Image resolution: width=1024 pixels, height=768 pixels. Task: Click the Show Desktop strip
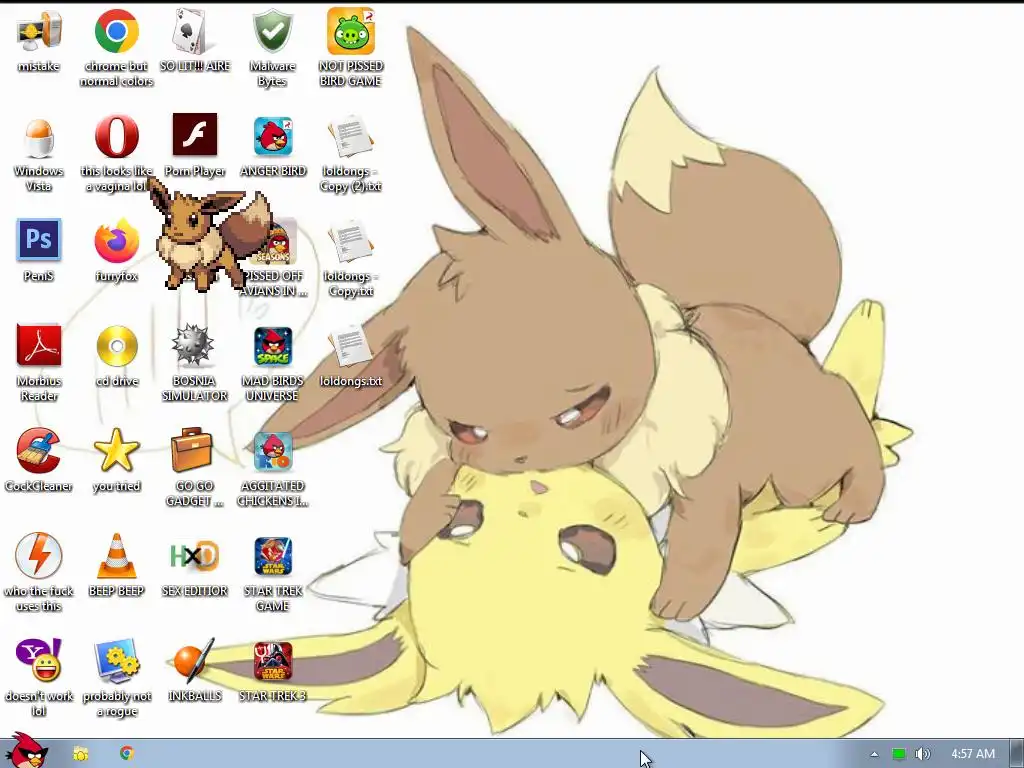click(x=1017, y=754)
